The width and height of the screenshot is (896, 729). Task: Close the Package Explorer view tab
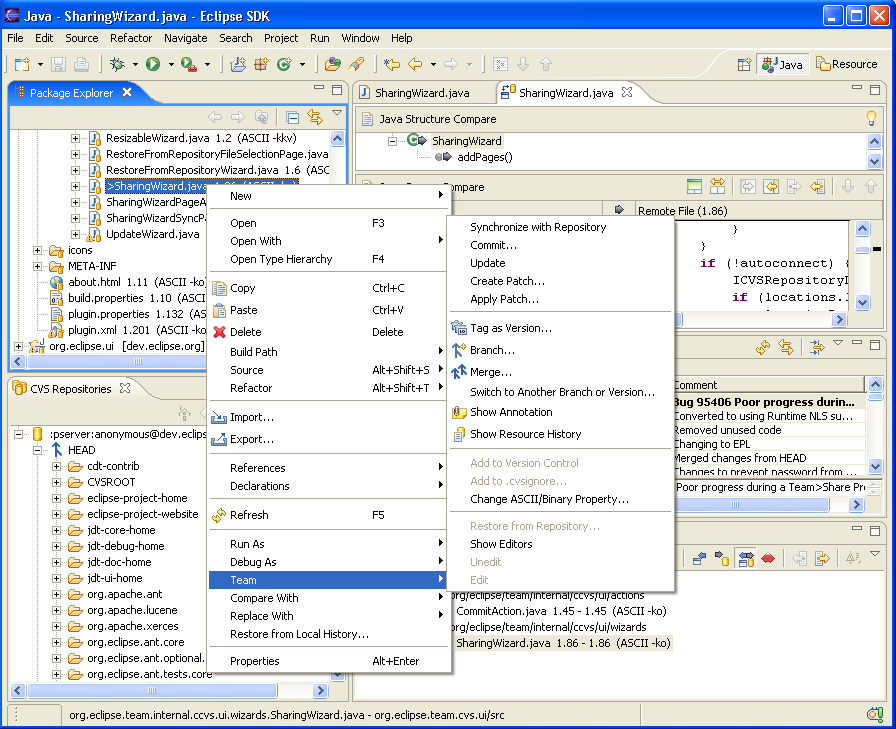(127, 92)
